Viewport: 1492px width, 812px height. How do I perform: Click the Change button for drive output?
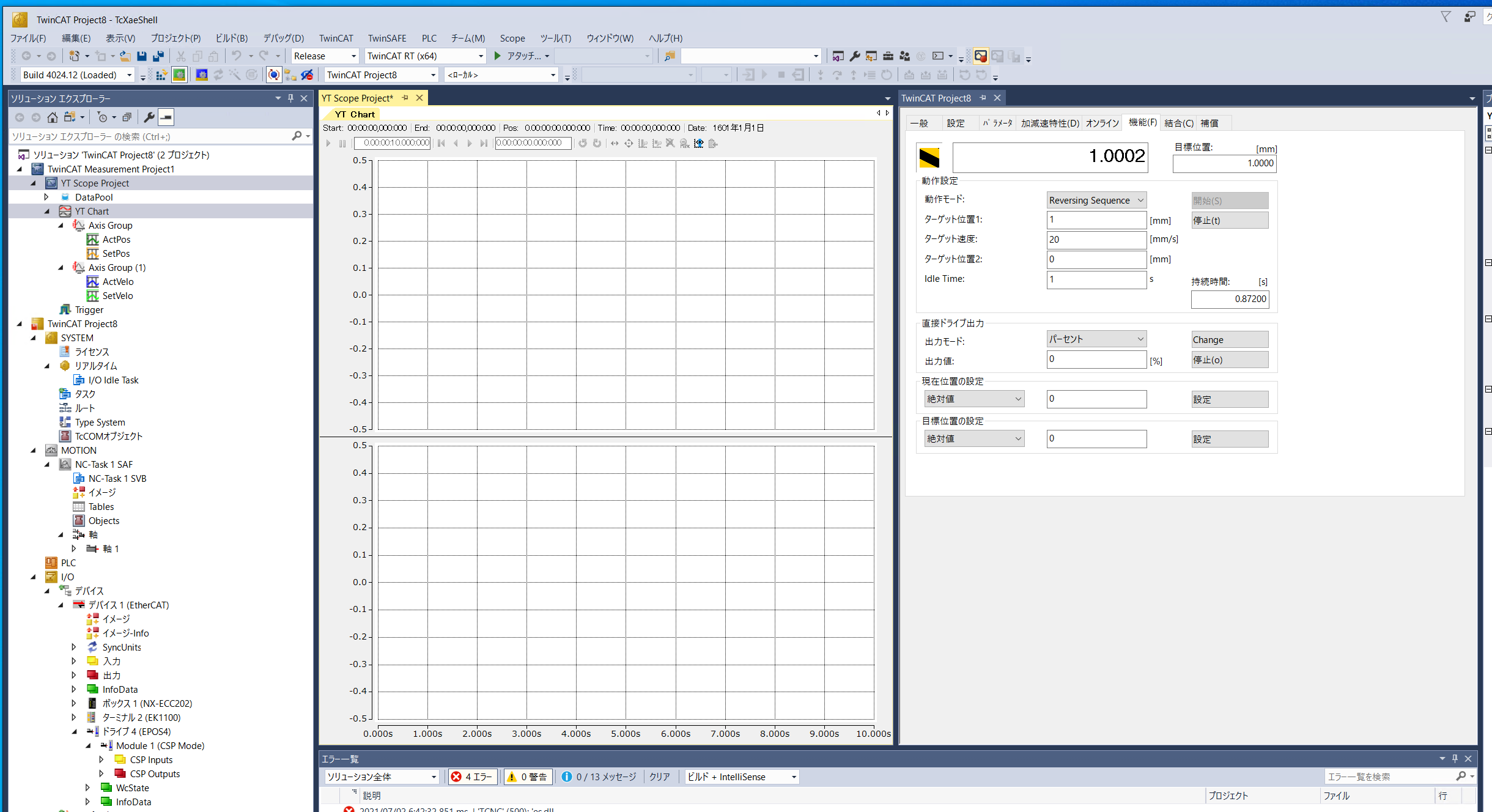pos(1229,340)
